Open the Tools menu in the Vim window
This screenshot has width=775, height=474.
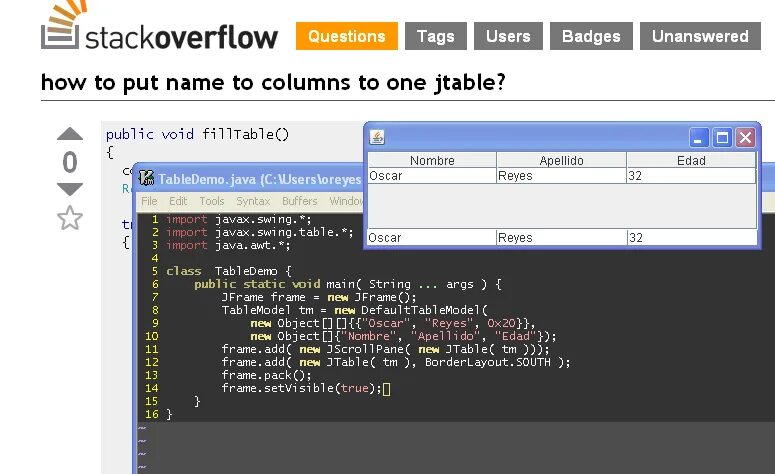(212, 201)
